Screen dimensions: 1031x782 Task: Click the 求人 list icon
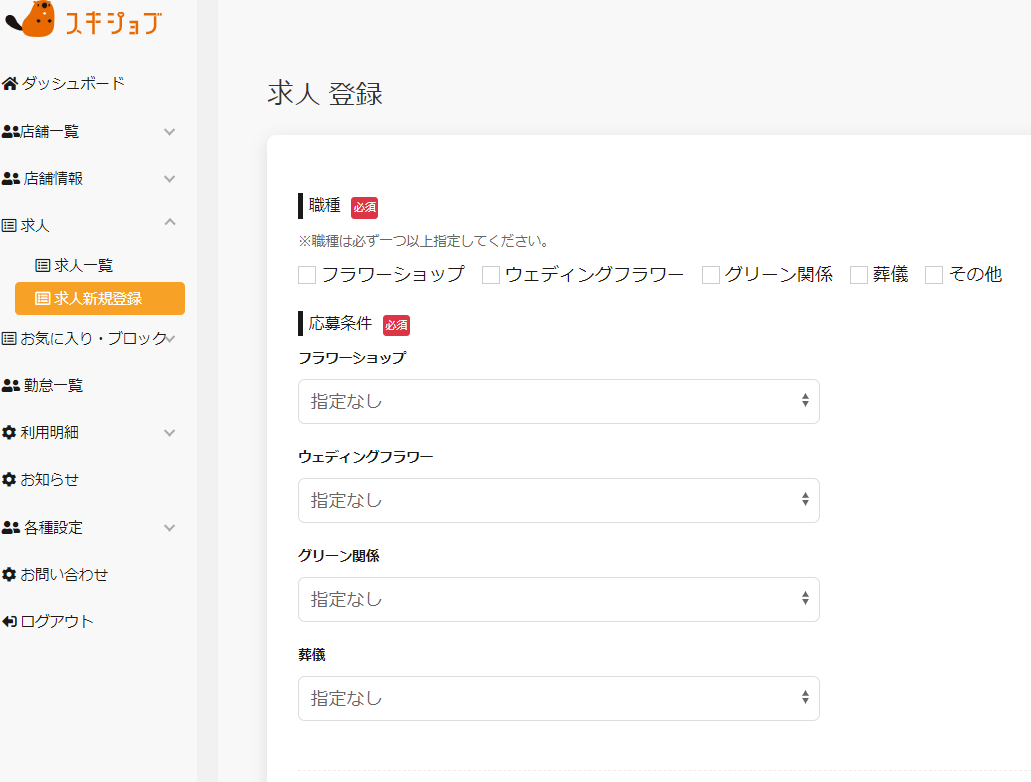coord(9,226)
